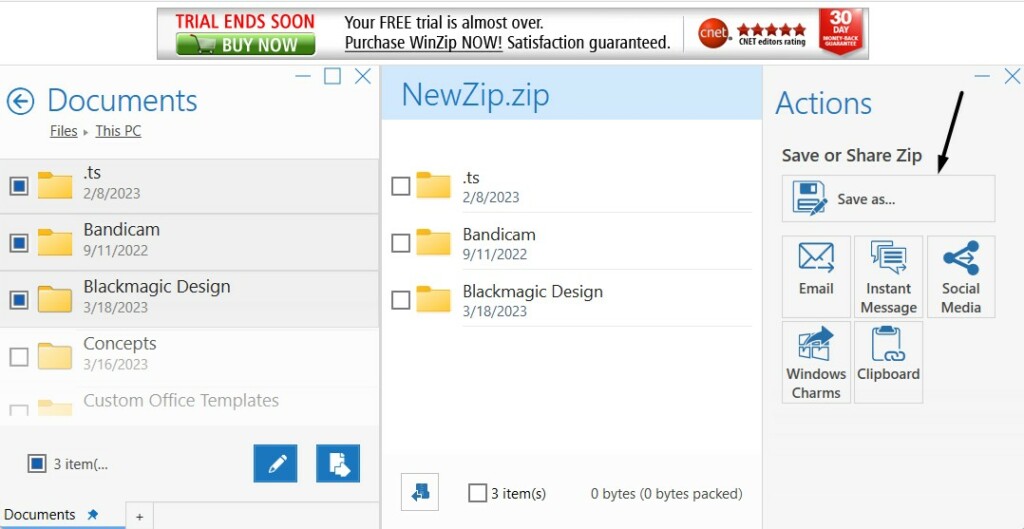Select the Documents tab at bottom
This screenshot has height=529, width=1024.
click(40, 515)
